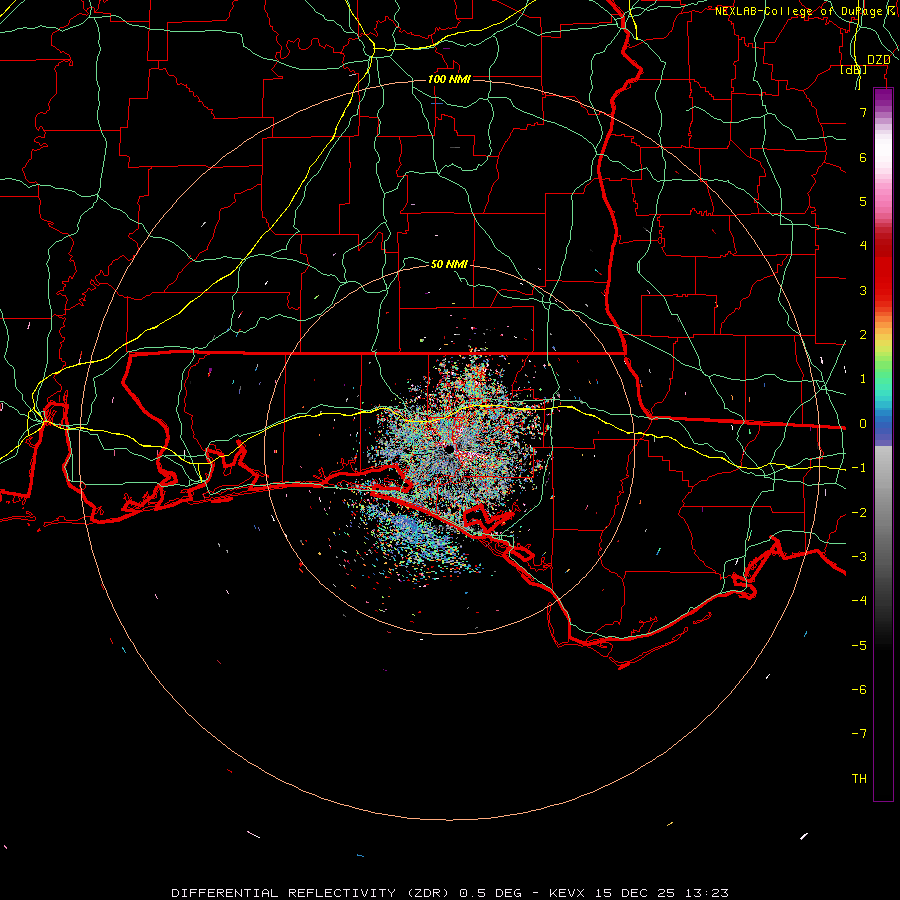Click the "-6" value on the dB scale

[x=859, y=690]
